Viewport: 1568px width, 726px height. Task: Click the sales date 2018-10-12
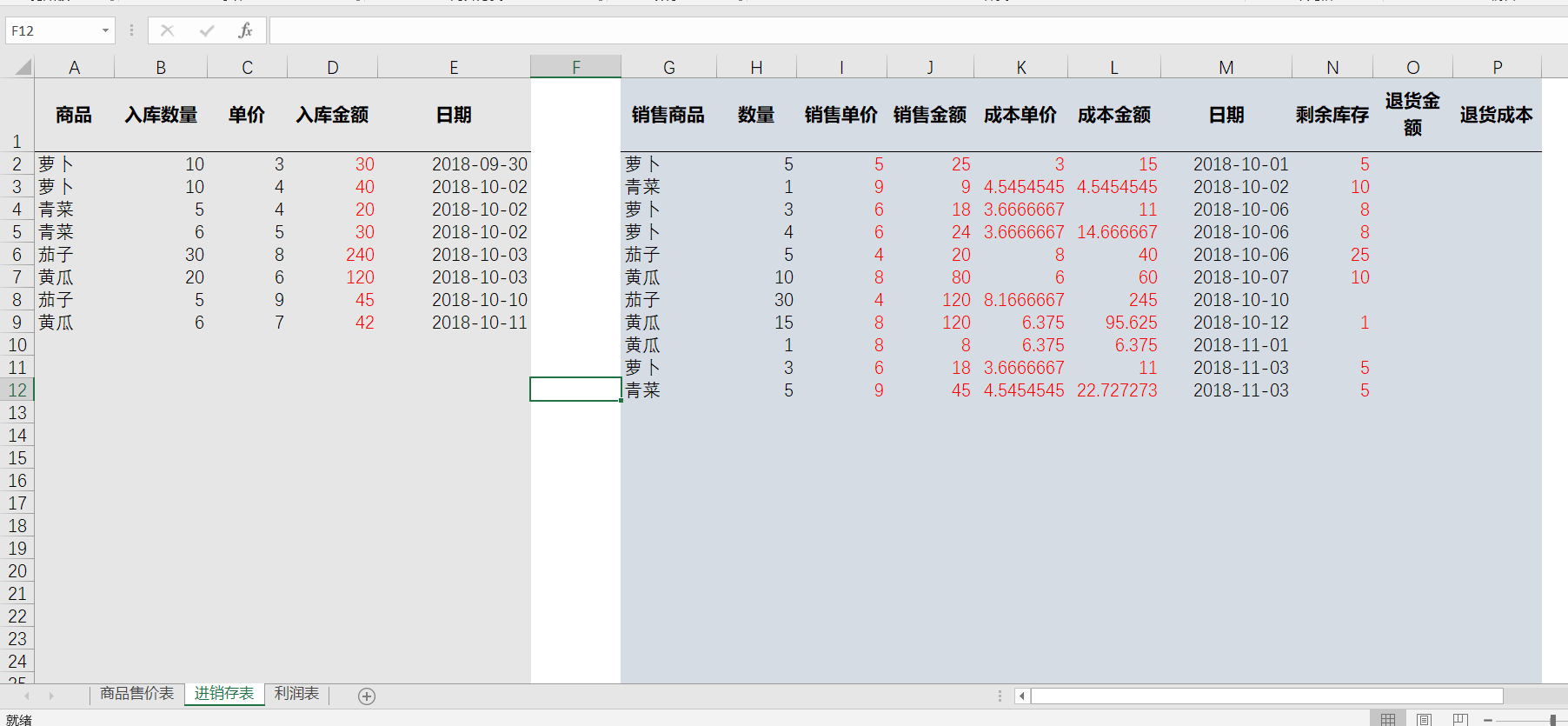[x=1226, y=323]
